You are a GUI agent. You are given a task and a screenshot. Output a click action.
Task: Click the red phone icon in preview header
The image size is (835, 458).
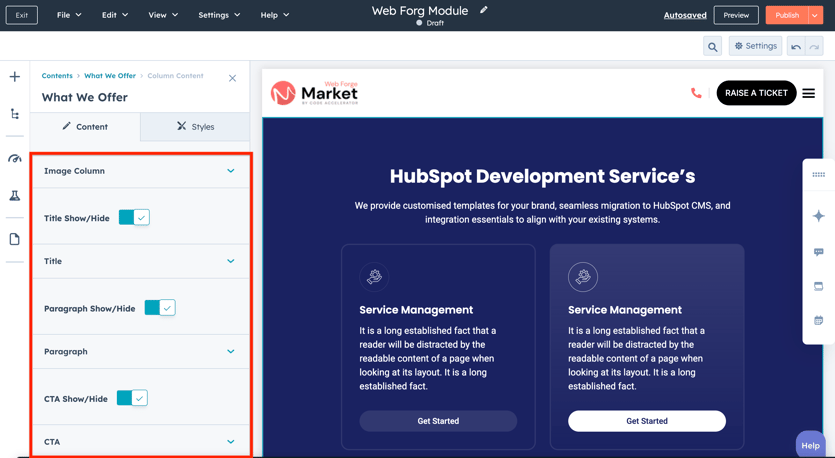coord(696,93)
